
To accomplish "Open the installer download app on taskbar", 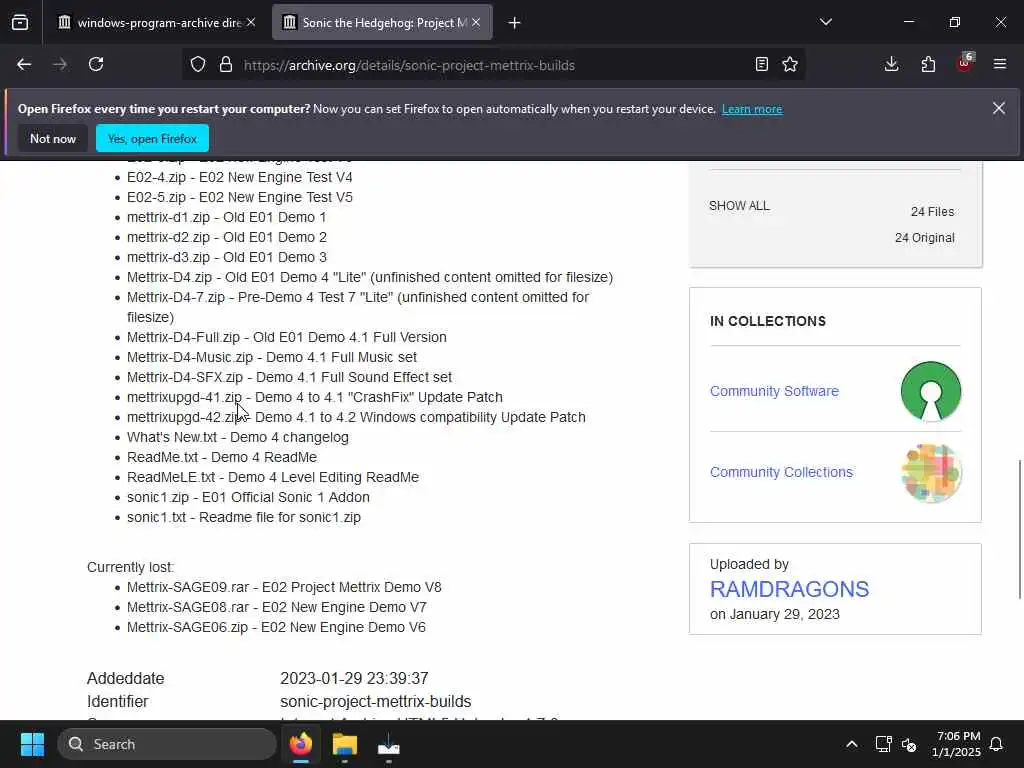I will pyautogui.click(x=389, y=744).
